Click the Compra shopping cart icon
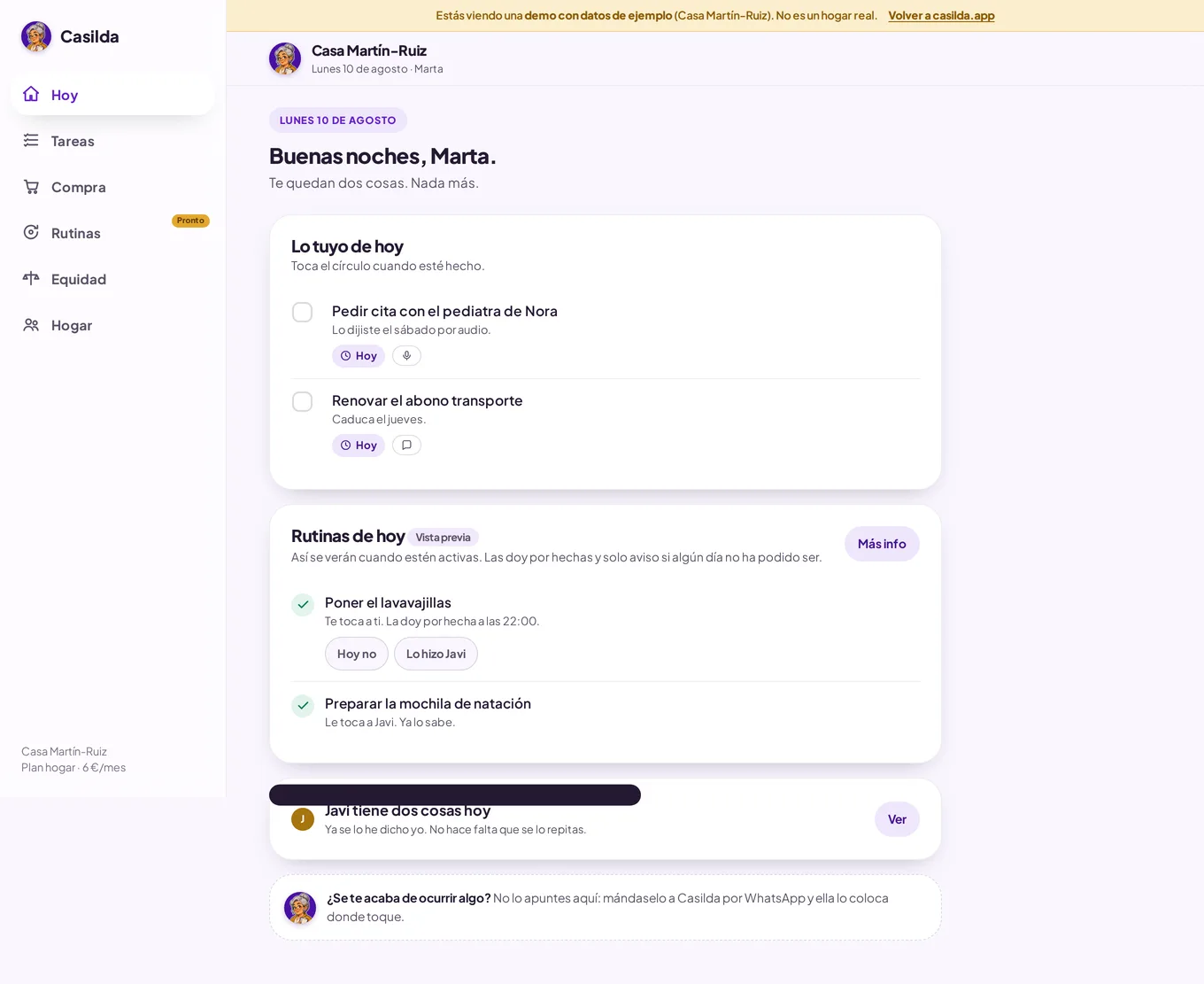 pyautogui.click(x=31, y=186)
